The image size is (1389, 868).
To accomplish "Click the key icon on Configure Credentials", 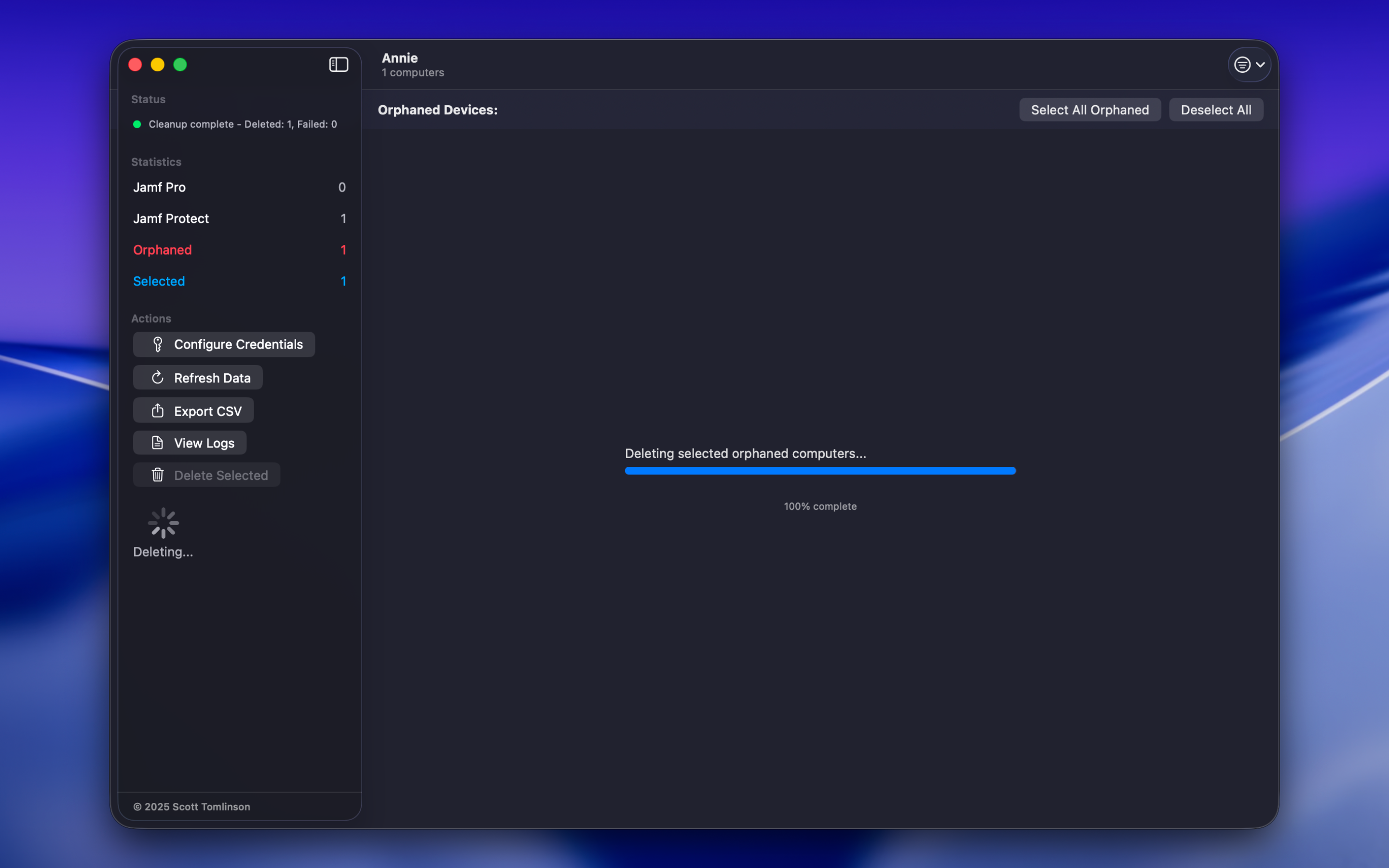I will tap(158, 344).
